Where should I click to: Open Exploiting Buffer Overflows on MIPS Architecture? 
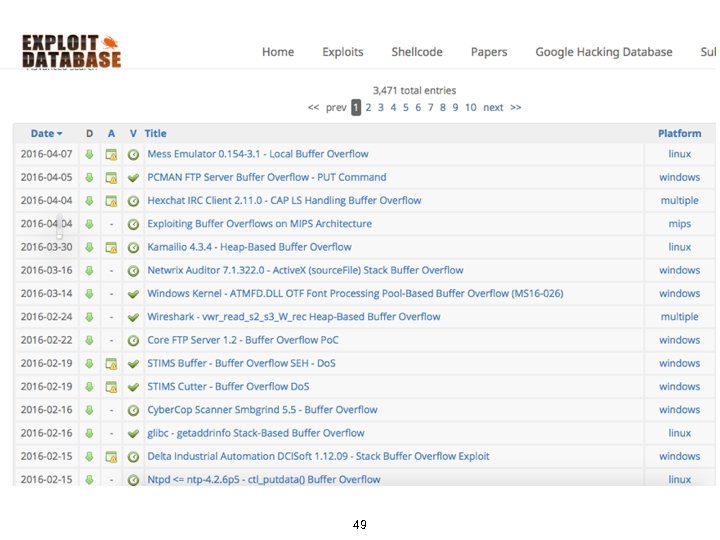coord(259,224)
